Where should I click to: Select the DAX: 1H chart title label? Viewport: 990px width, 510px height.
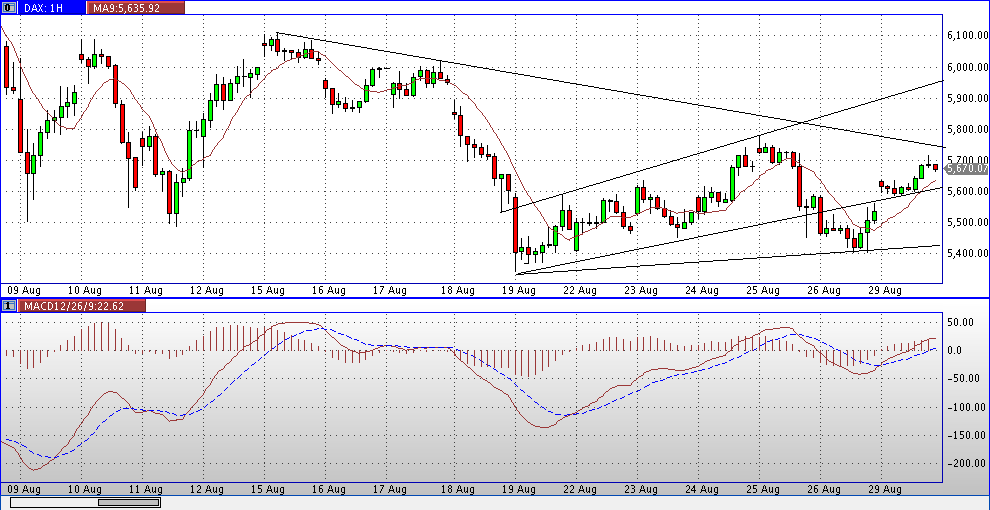pos(52,8)
